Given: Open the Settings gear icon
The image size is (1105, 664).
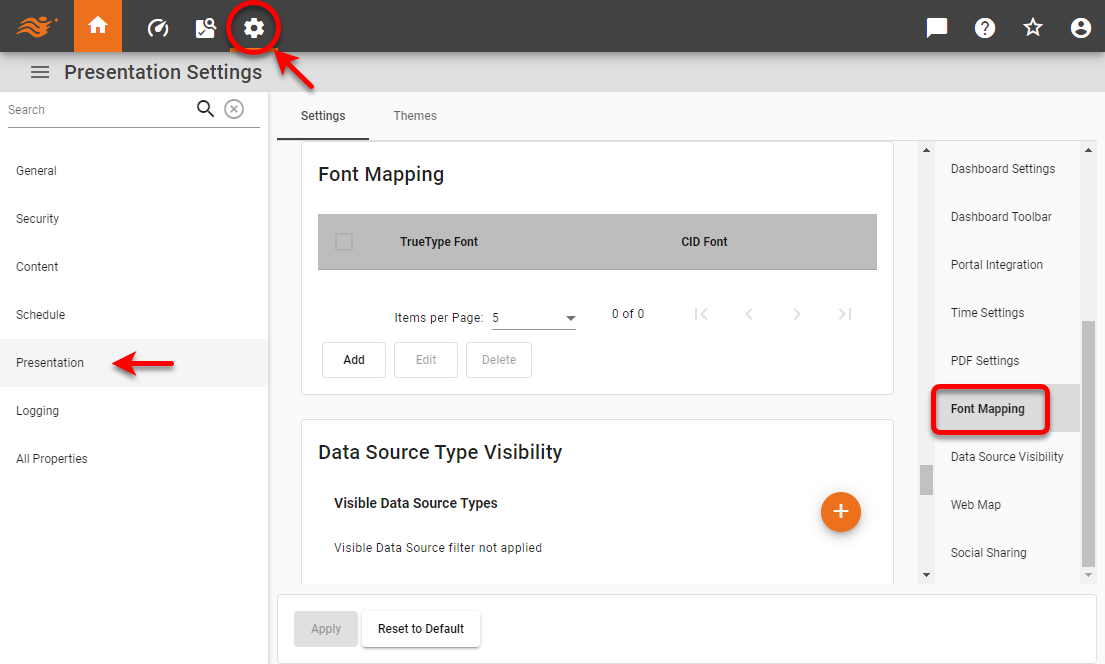Looking at the screenshot, I should [x=254, y=28].
